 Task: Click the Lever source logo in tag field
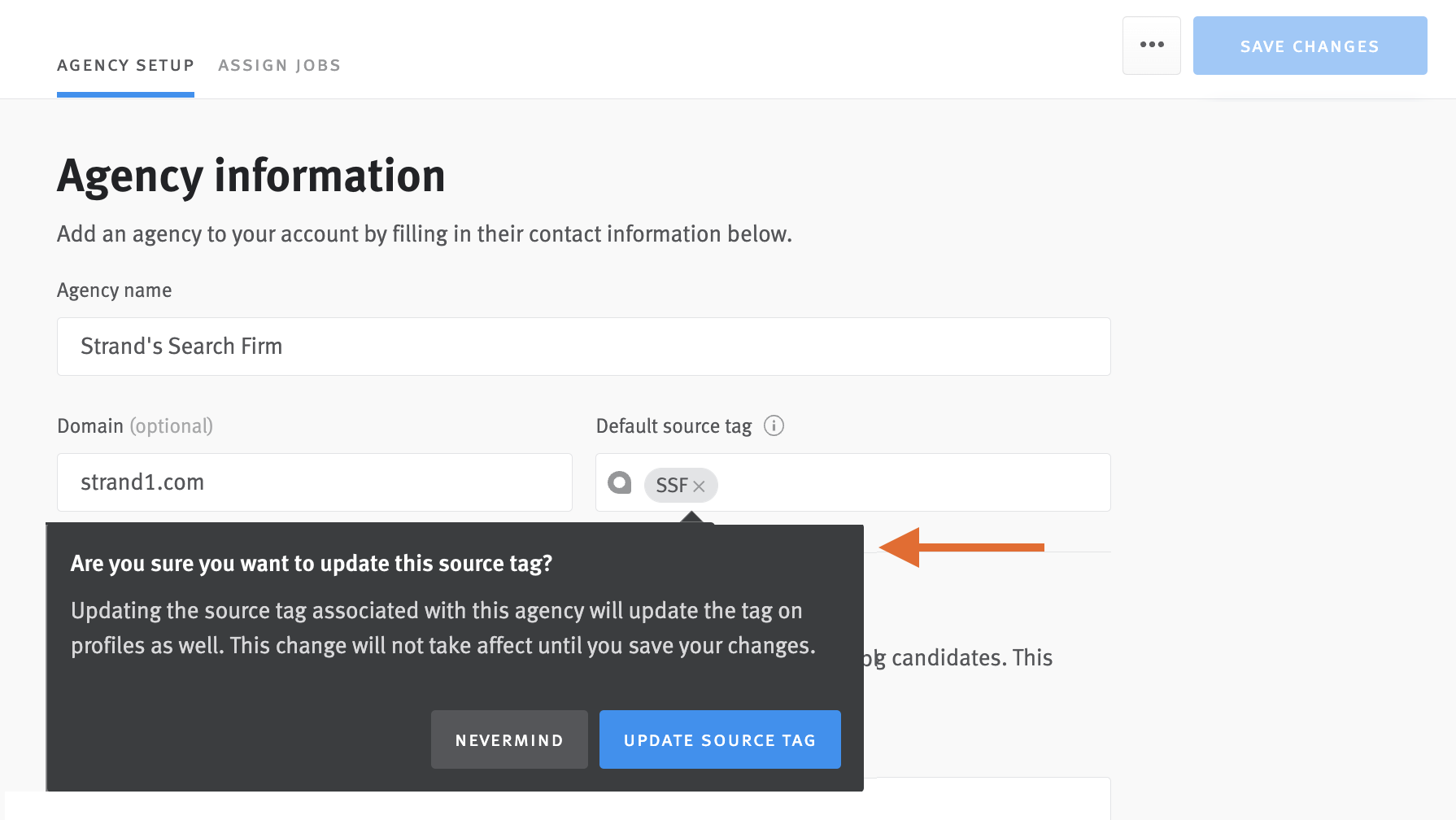click(x=621, y=483)
